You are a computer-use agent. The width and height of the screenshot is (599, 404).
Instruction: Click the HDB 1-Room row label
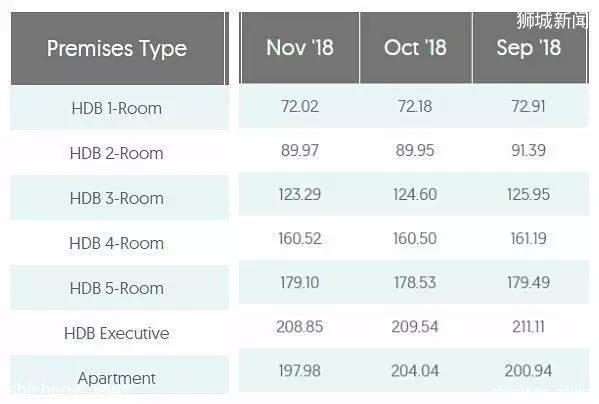(117, 108)
